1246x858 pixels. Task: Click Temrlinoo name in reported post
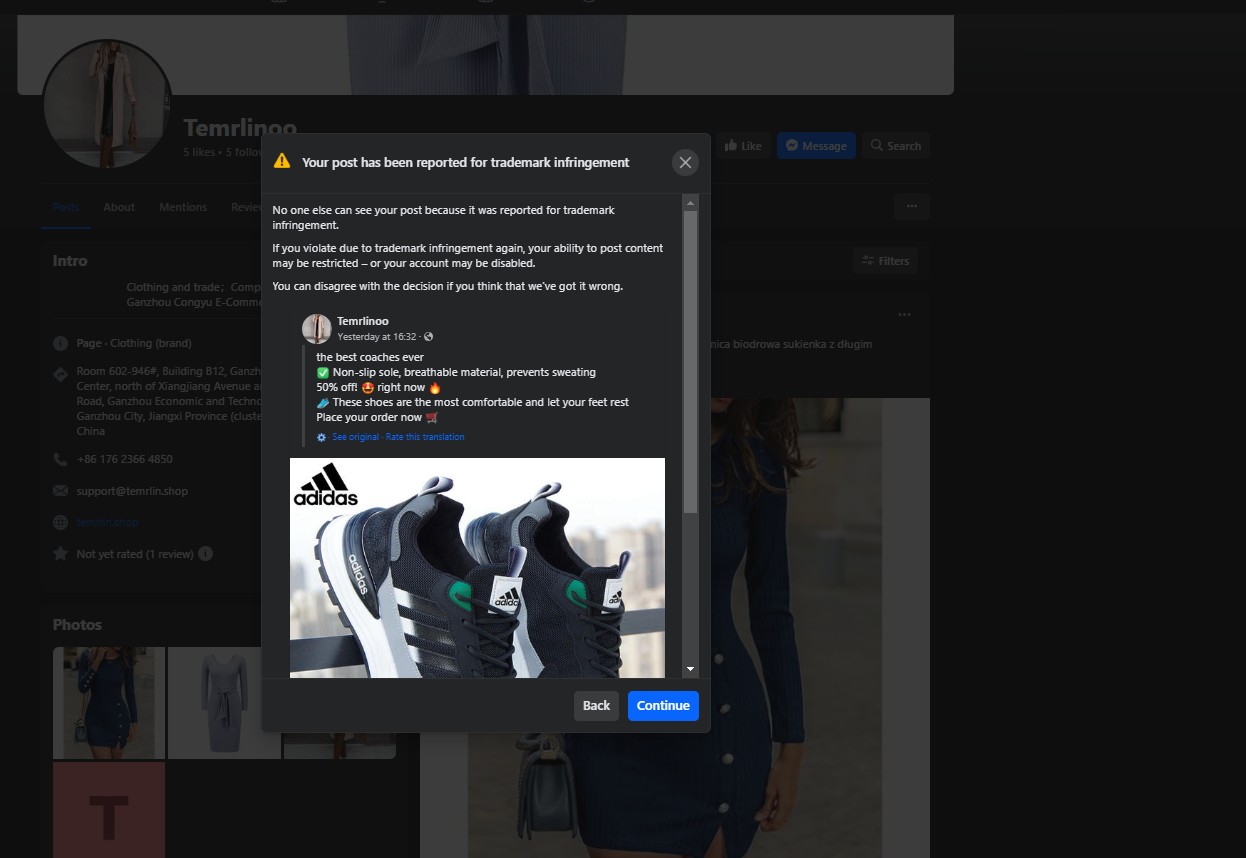[363, 321]
